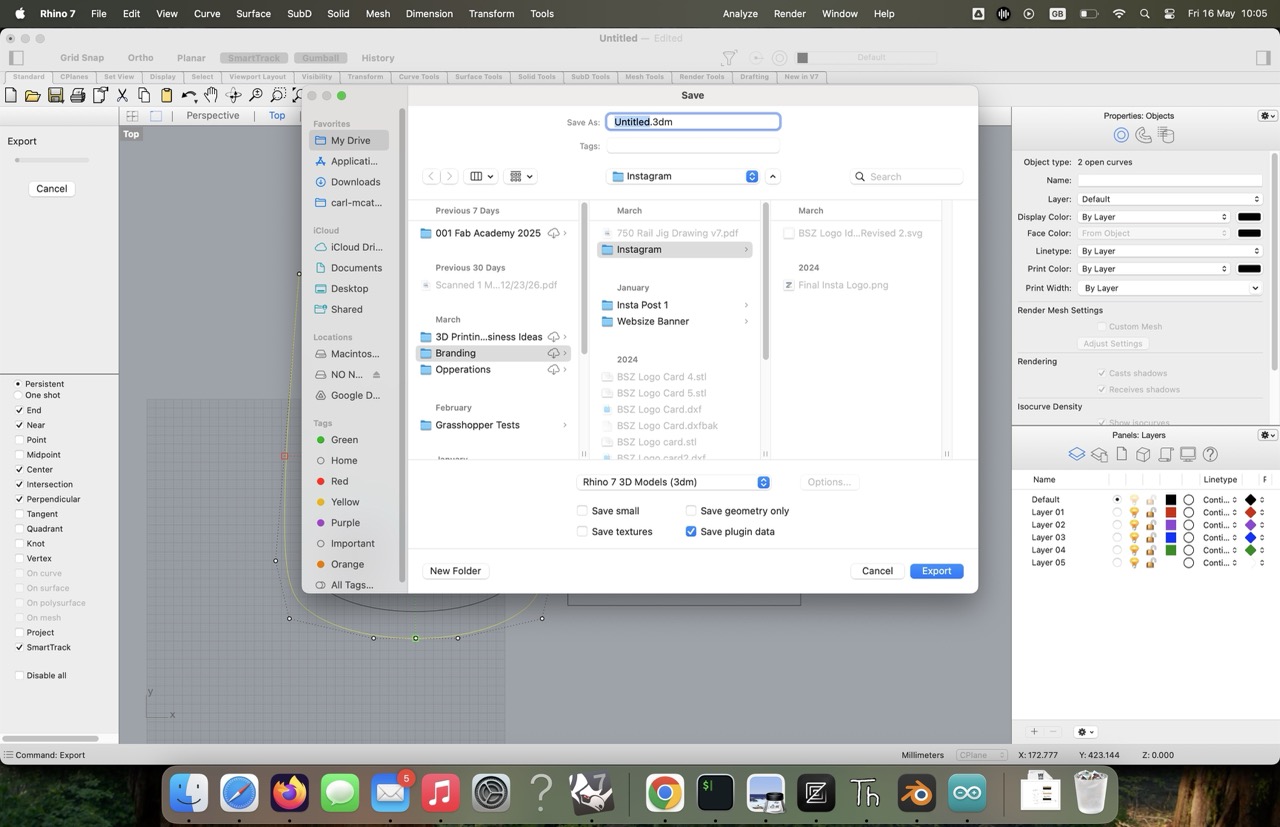Click Cancel in the Save dialog
The height and width of the screenshot is (827, 1280).
click(x=877, y=571)
